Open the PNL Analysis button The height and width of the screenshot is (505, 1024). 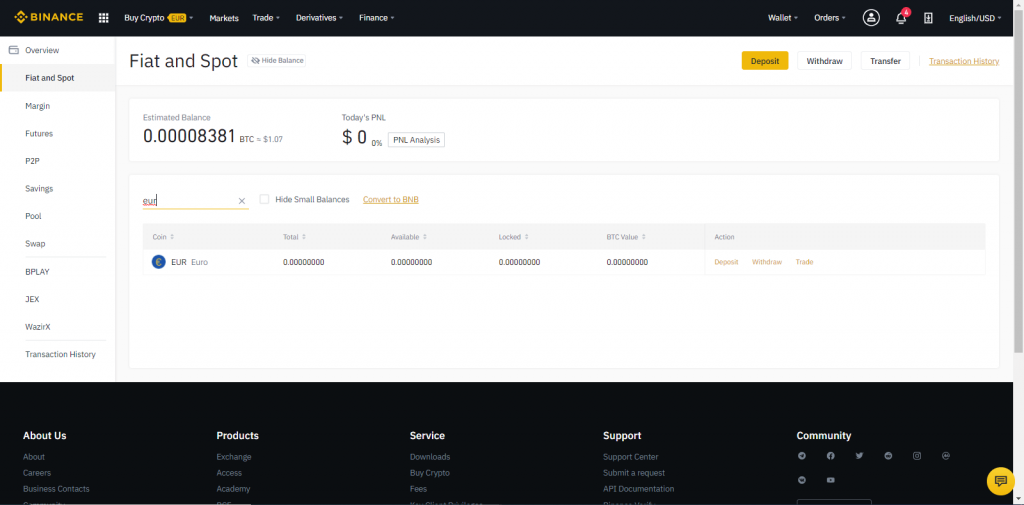click(416, 140)
